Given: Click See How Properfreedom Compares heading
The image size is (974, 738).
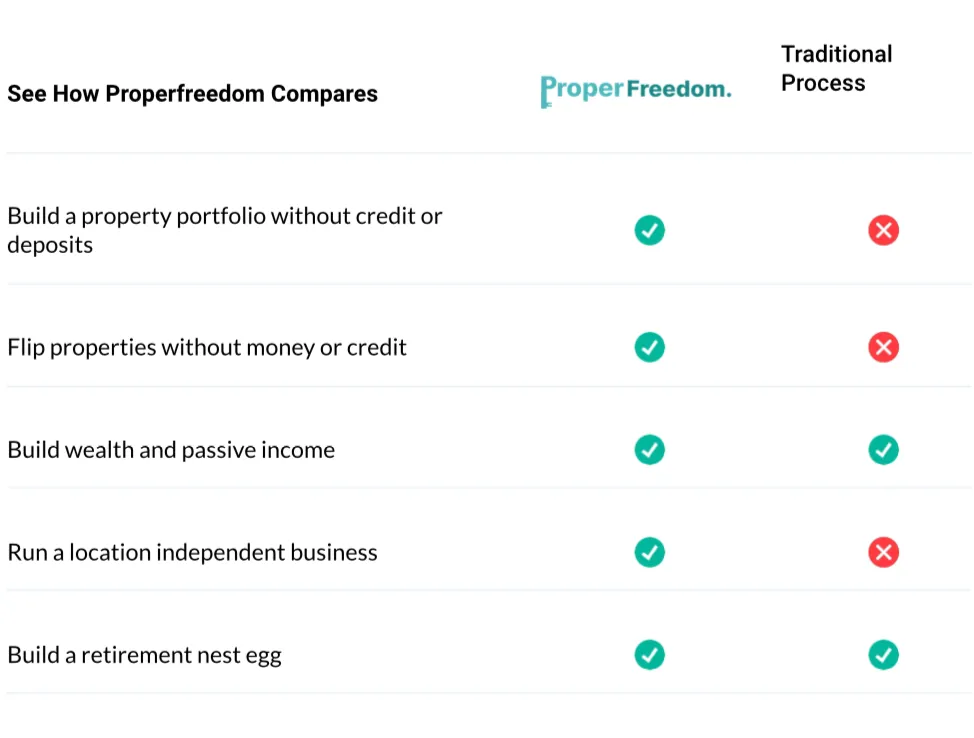Looking at the screenshot, I should [192, 94].
